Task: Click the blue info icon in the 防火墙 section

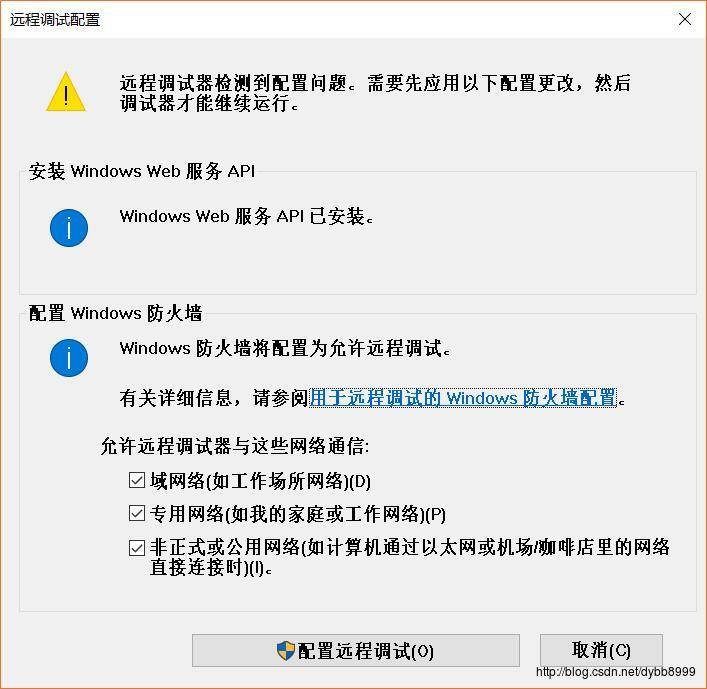Action: (x=69, y=358)
